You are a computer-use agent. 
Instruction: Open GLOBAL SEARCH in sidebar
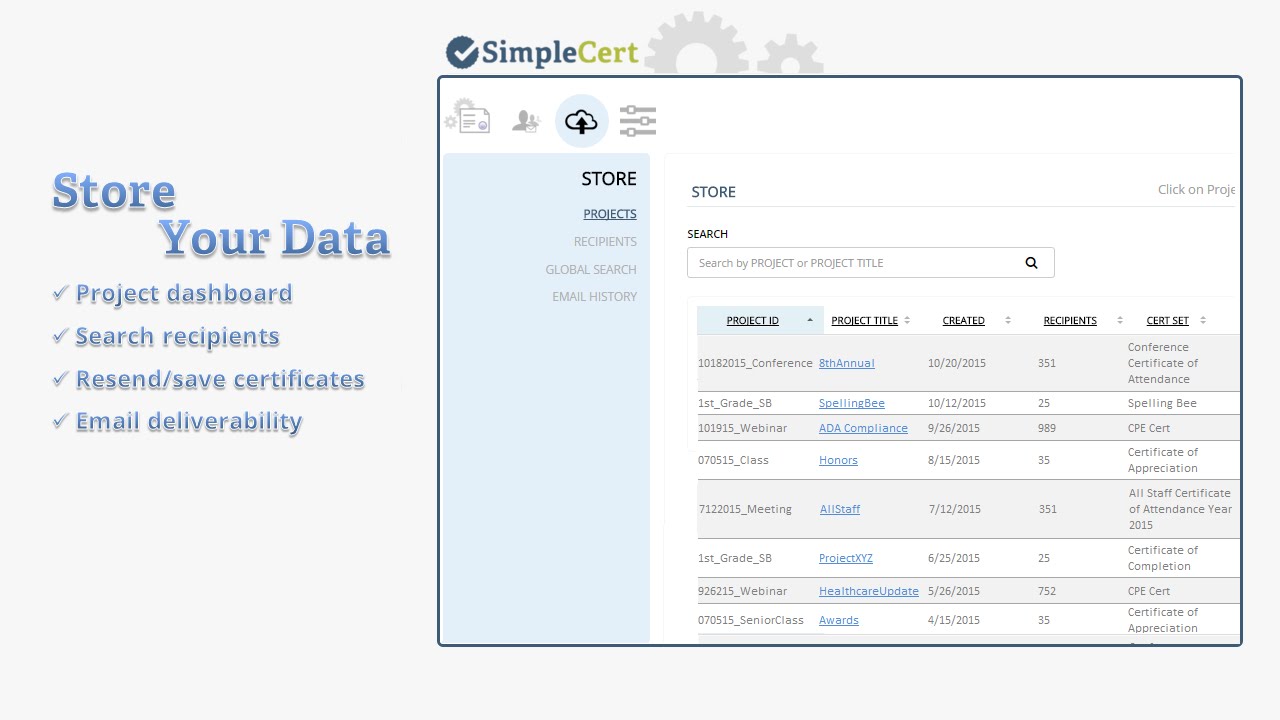point(591,270)
